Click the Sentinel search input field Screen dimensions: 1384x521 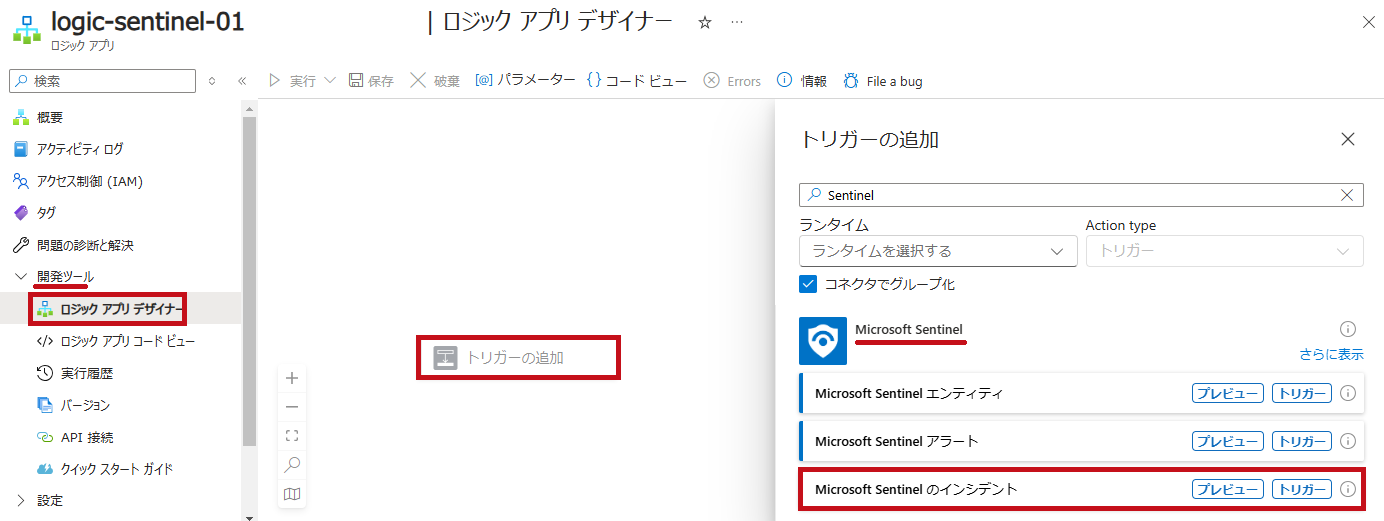point(1081,195)
